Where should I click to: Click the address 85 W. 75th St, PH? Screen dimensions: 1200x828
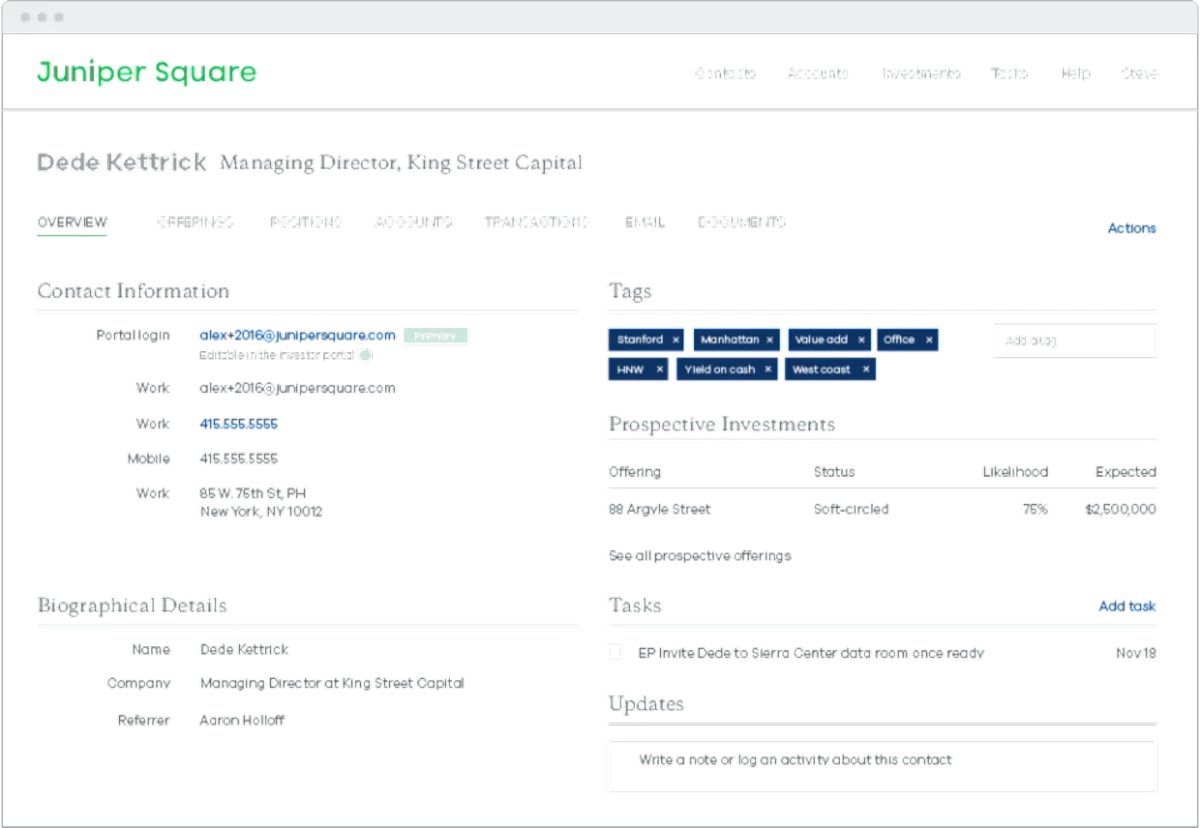point(253,493)
